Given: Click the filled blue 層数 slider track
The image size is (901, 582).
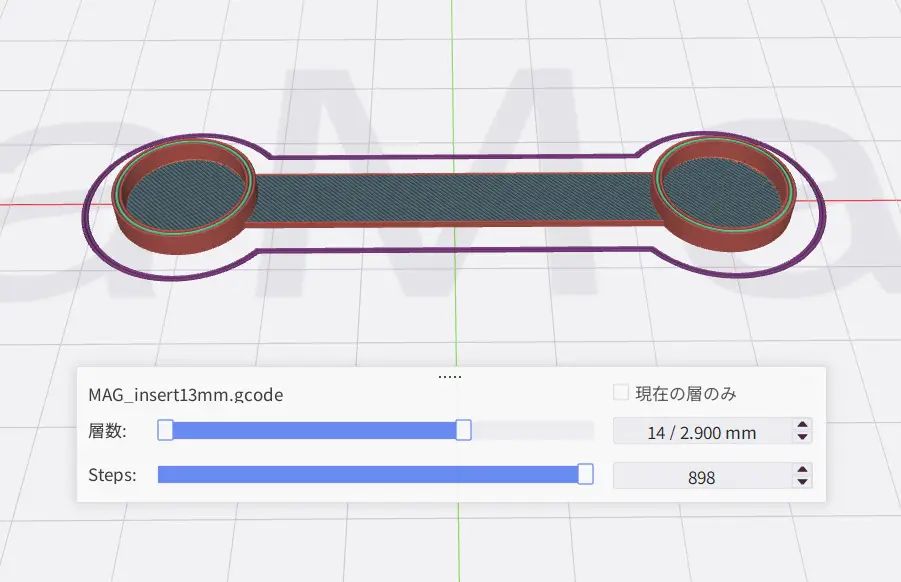Looking at the screenshot, I should click(315, 431).
